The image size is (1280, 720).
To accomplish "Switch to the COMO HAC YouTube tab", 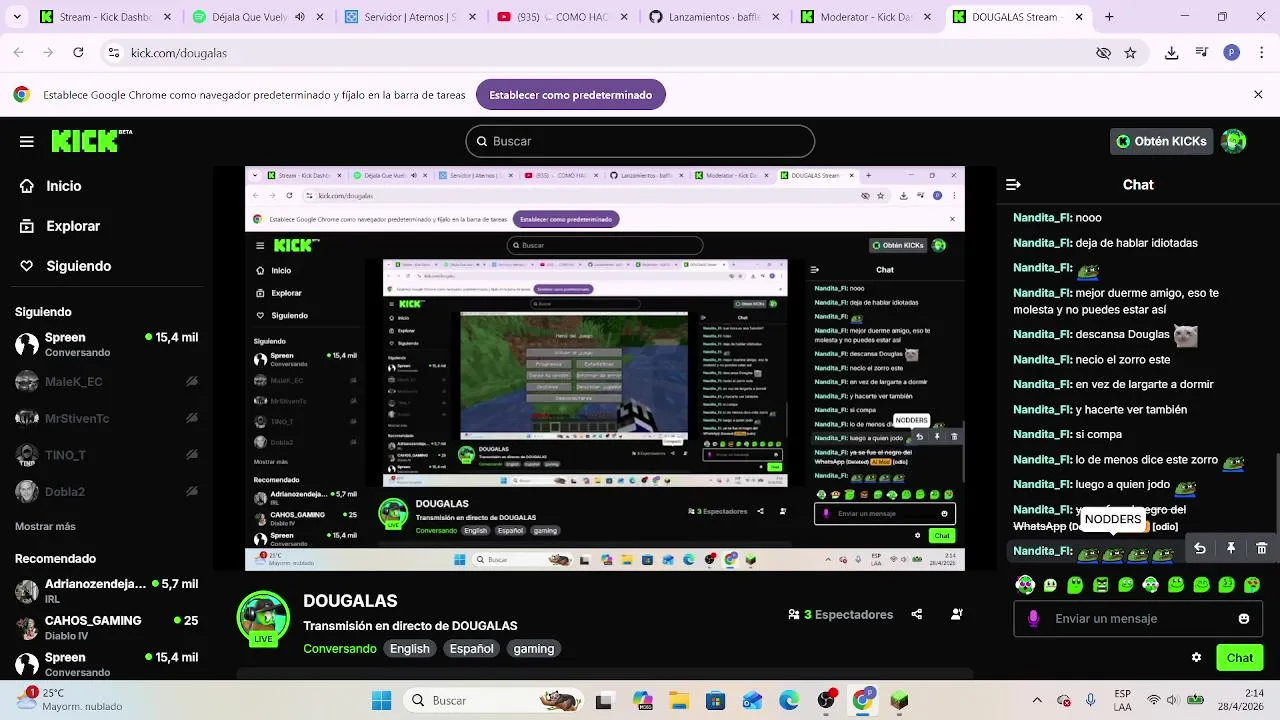I will pos(562,17).
